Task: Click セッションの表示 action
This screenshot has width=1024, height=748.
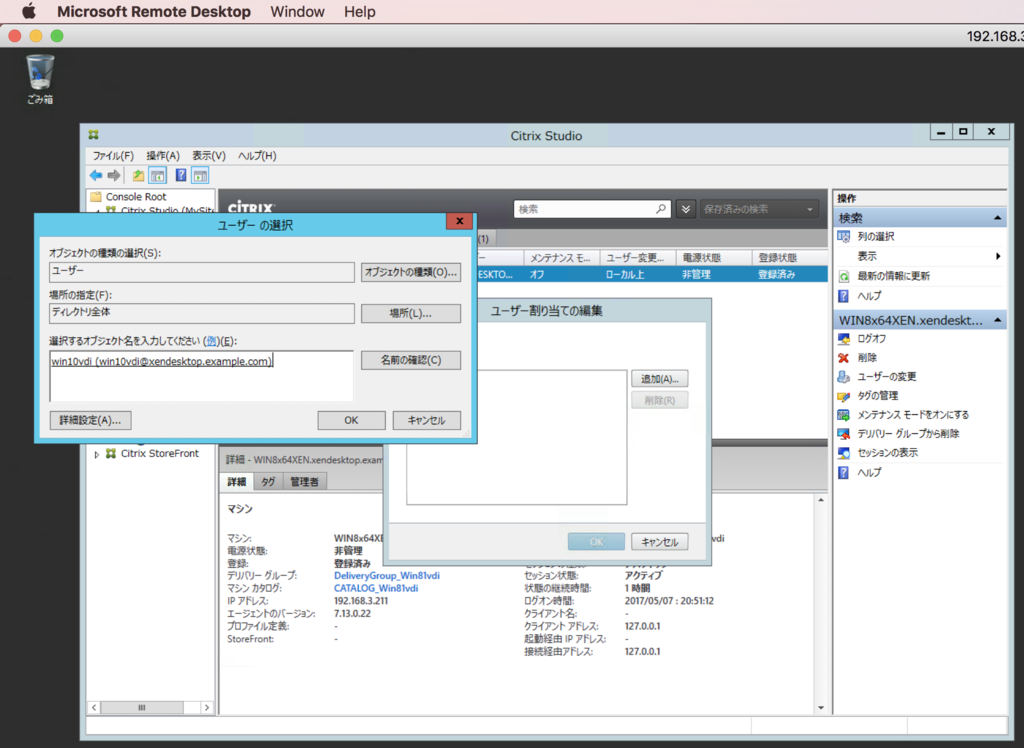Action: click(x=887, y=452)
